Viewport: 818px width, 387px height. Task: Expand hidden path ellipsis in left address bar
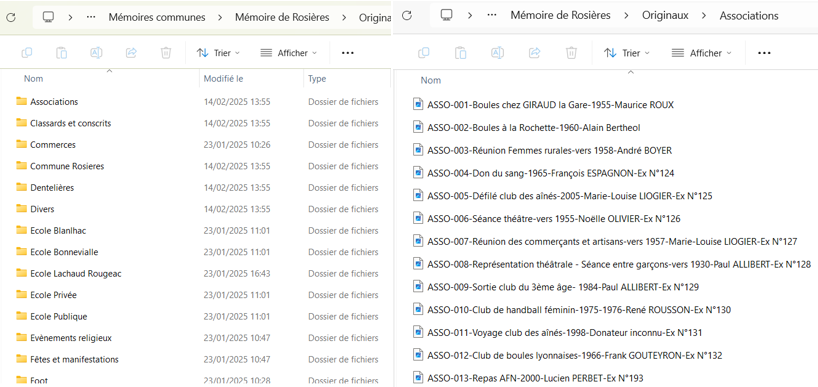[x=91, y=17]
